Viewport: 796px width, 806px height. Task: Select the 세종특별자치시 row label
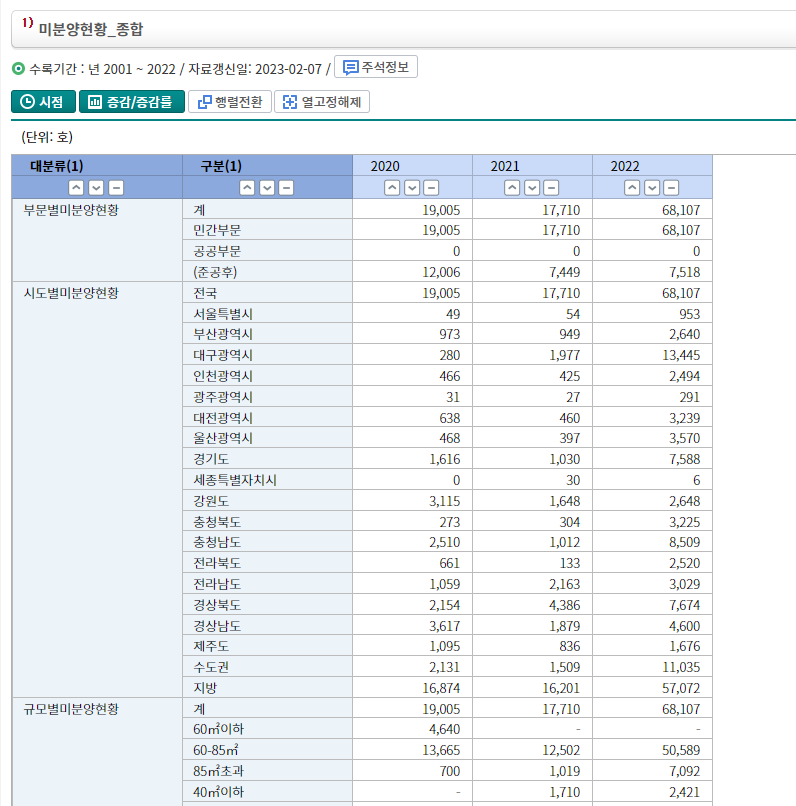[235, 480]
